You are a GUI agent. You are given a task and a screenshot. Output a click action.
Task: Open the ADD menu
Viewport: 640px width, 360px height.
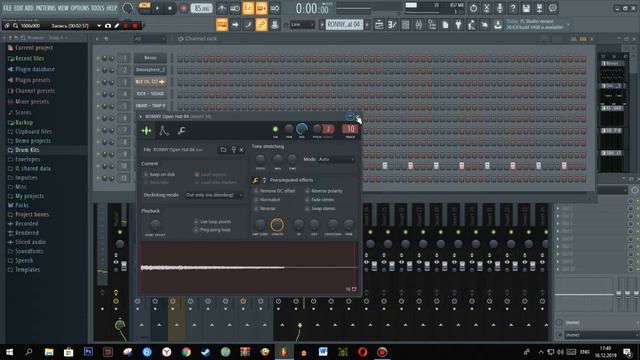[29, 8]
